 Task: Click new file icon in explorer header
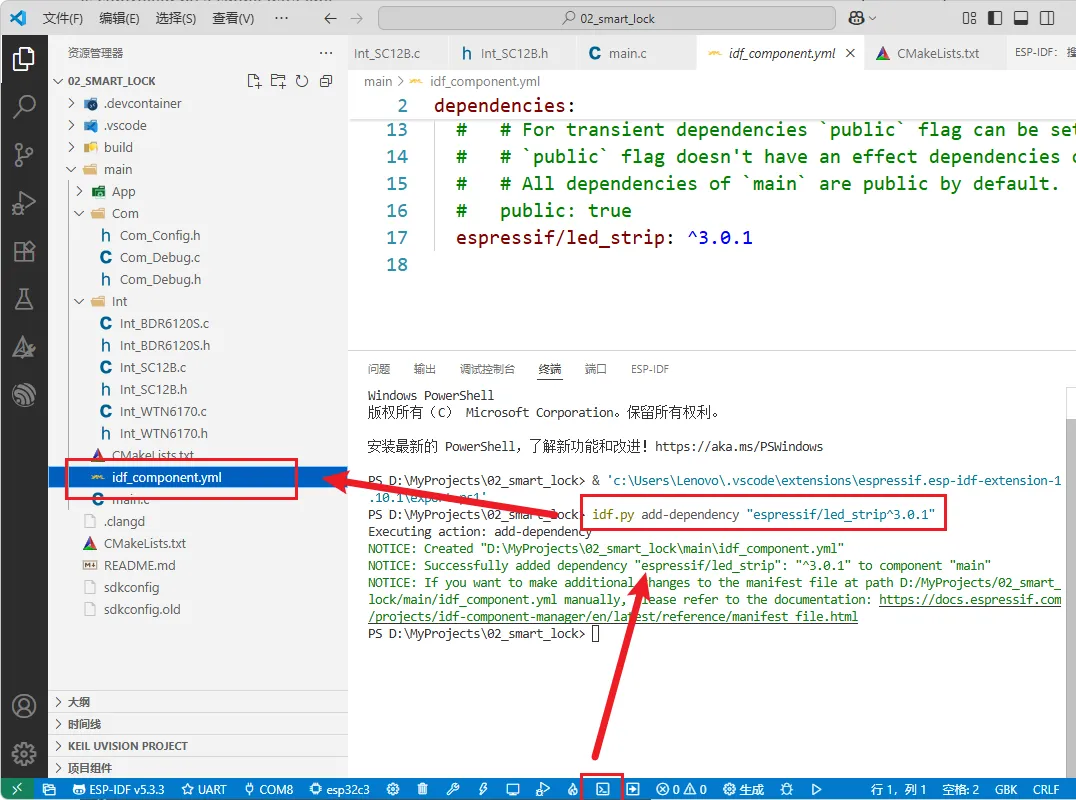coord(254,81)
